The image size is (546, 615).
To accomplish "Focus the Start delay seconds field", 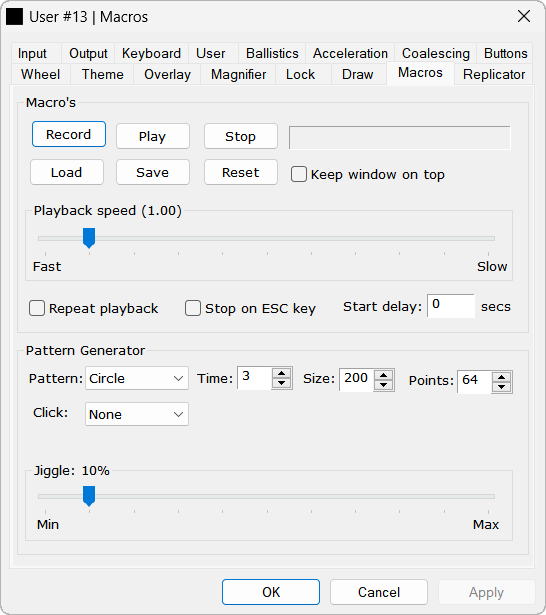I will (451, 306).
